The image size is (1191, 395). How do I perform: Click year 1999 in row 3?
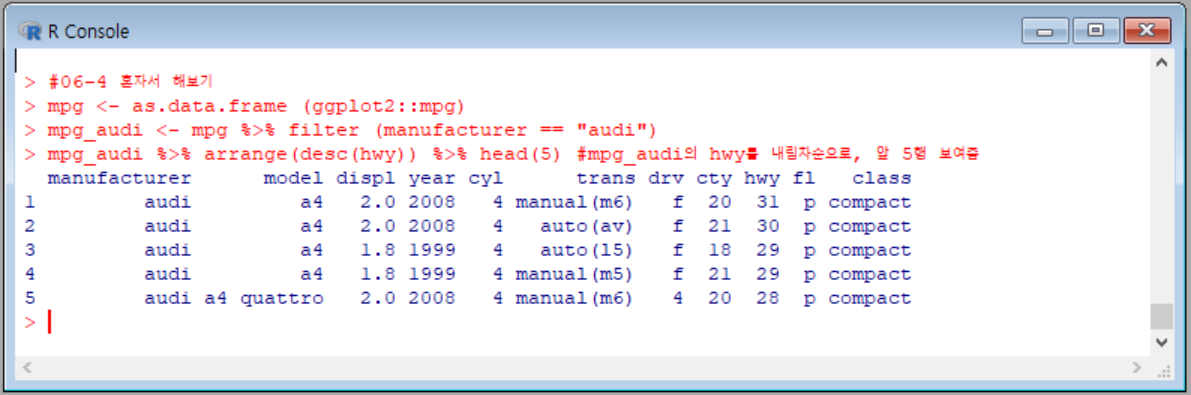pyautogui.click(x=432, y=250)
